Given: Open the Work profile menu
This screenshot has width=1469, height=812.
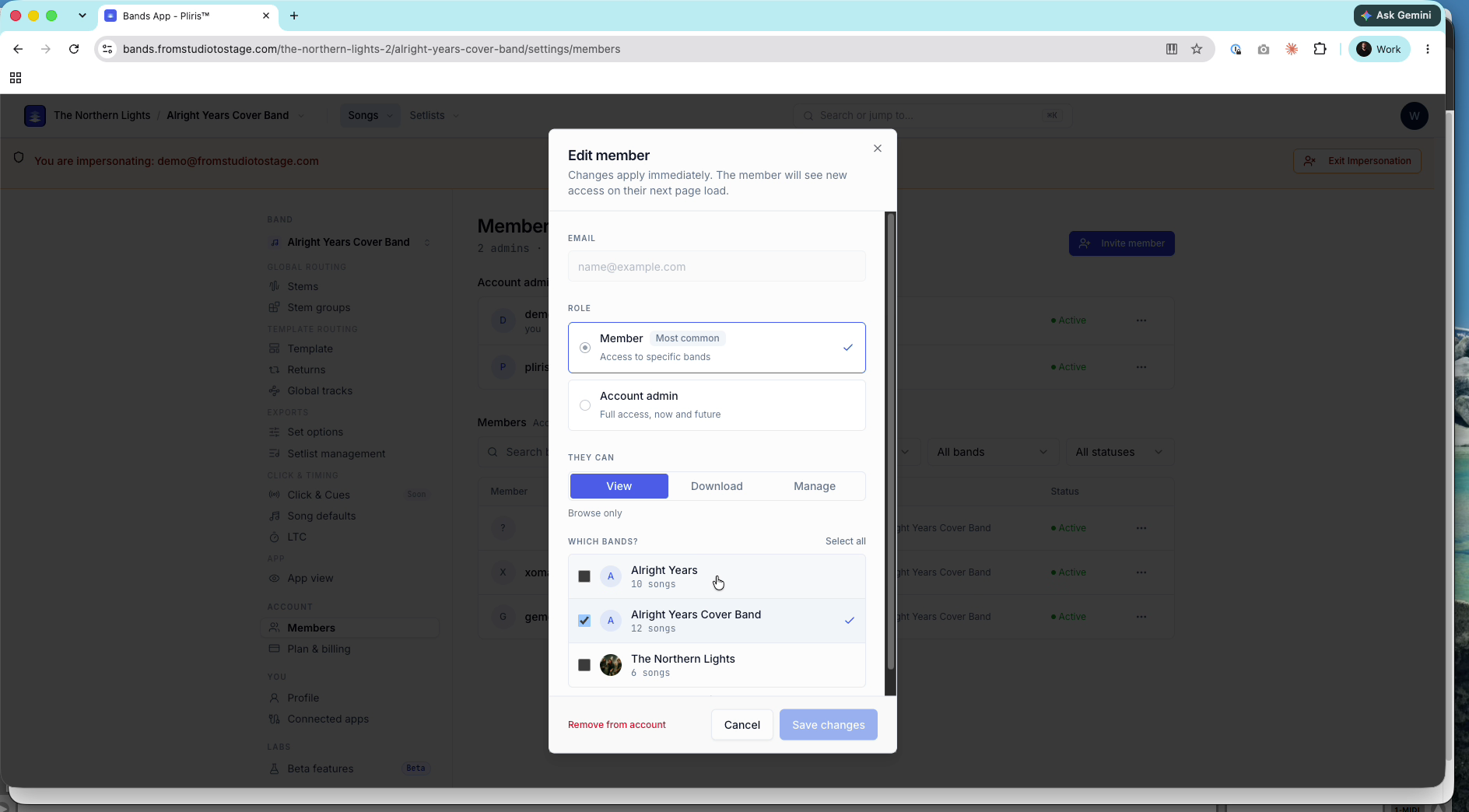Looking at the screenshot, I should tap(1380, 49).
